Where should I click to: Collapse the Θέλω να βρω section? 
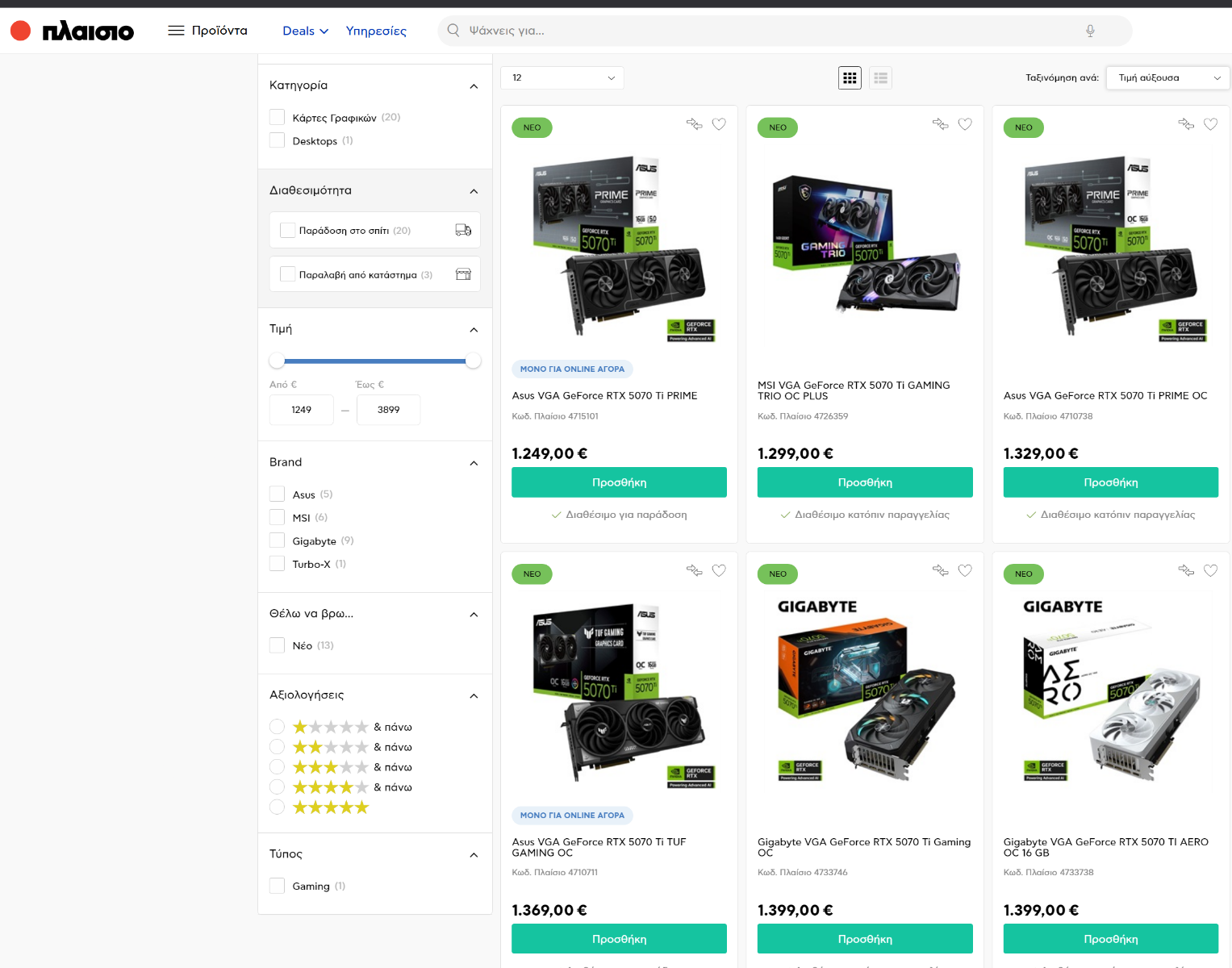[474, 615]
